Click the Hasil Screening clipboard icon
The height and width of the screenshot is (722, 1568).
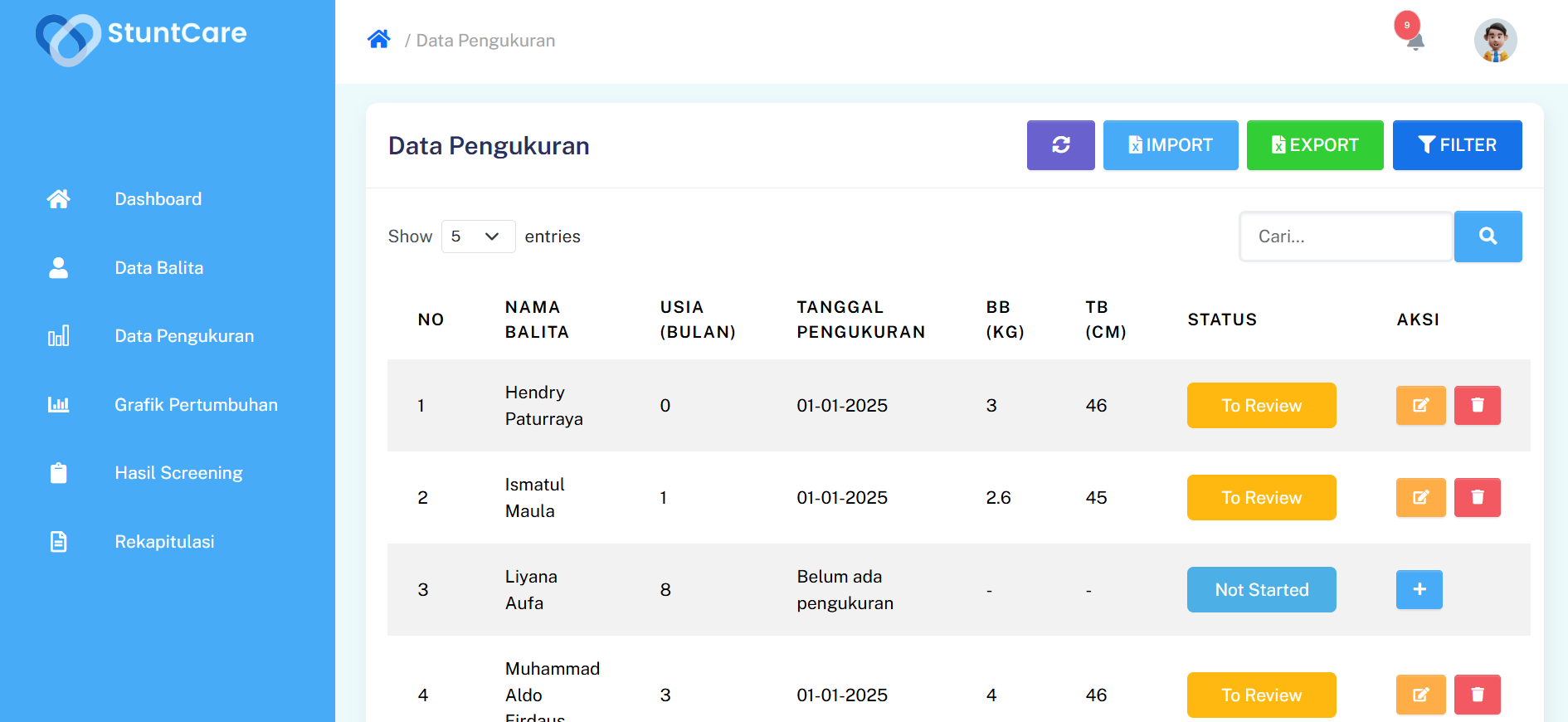(58, 473)
